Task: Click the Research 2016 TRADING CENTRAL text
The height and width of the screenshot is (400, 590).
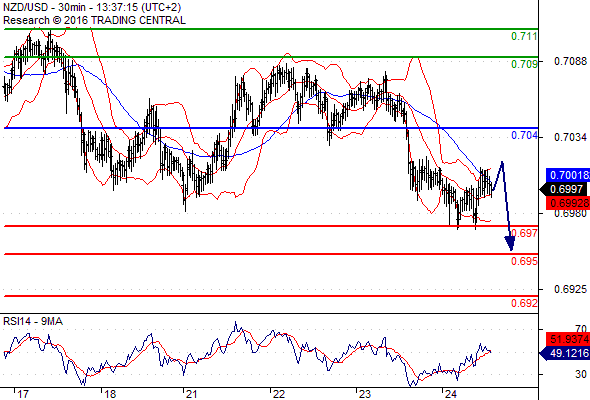Action: pos(94,20)
